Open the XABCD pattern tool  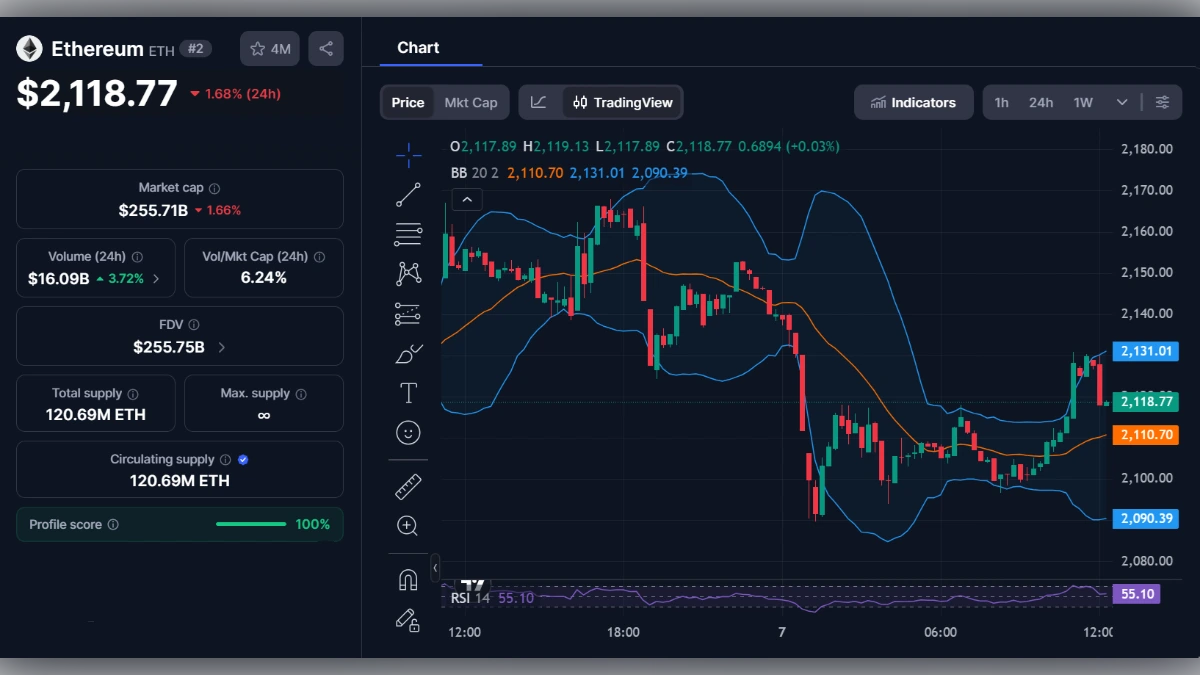click(x=408, y=272)
